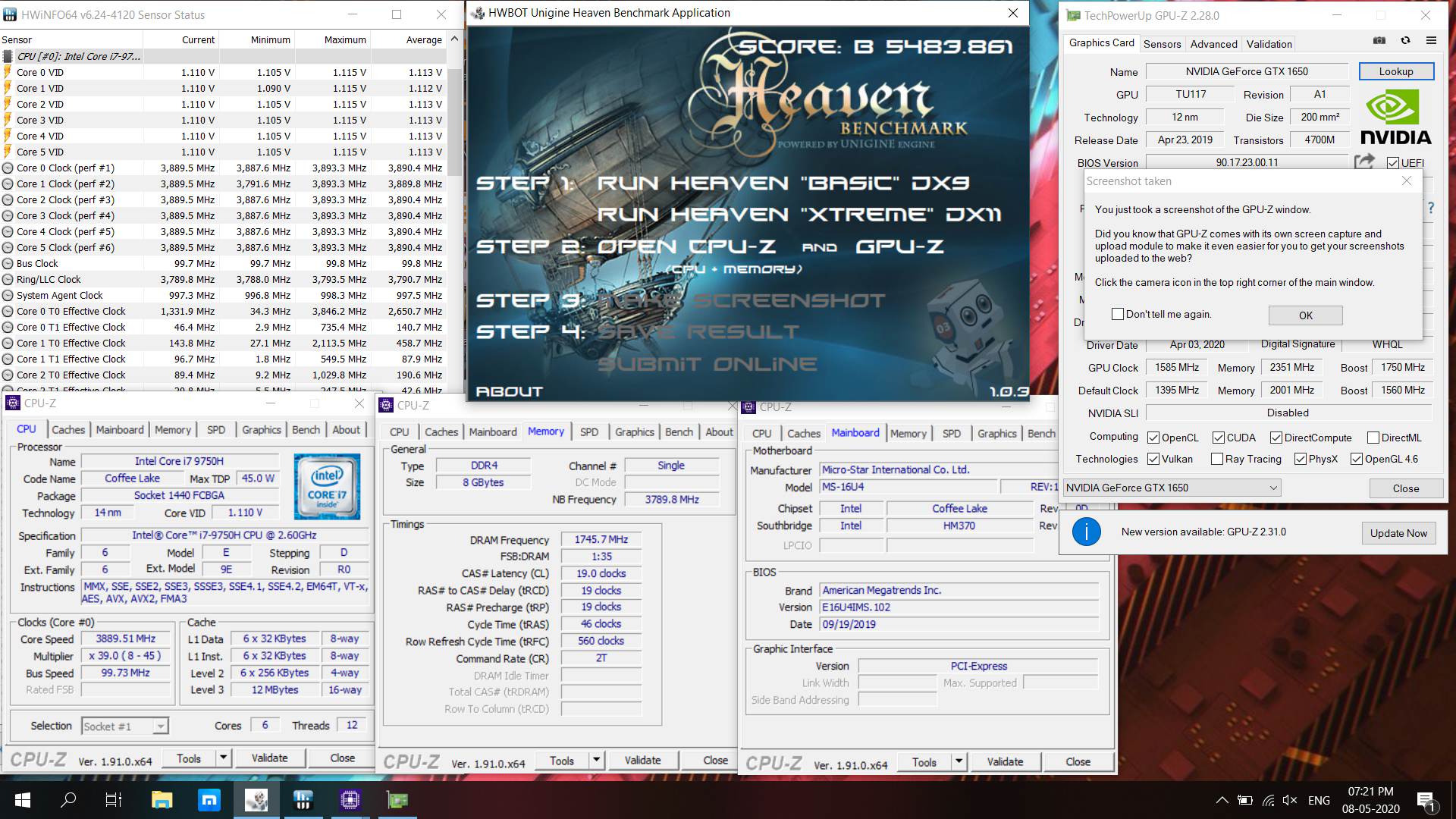Switch to HWiNFO taskbar icon
This screenshot has width=1456, height=819.
(303, 800)
